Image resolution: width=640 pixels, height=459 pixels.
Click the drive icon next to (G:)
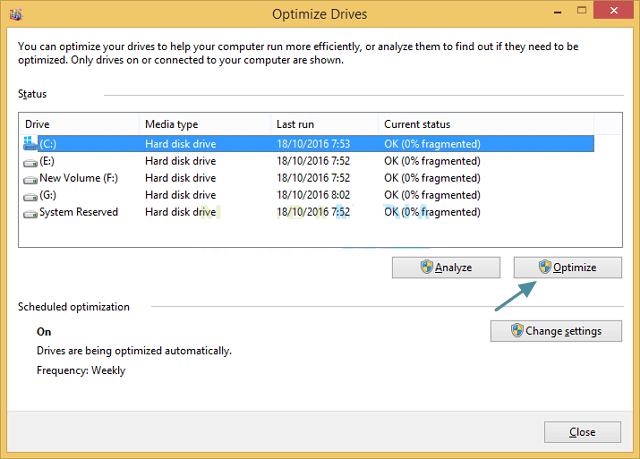click(30, 197)
